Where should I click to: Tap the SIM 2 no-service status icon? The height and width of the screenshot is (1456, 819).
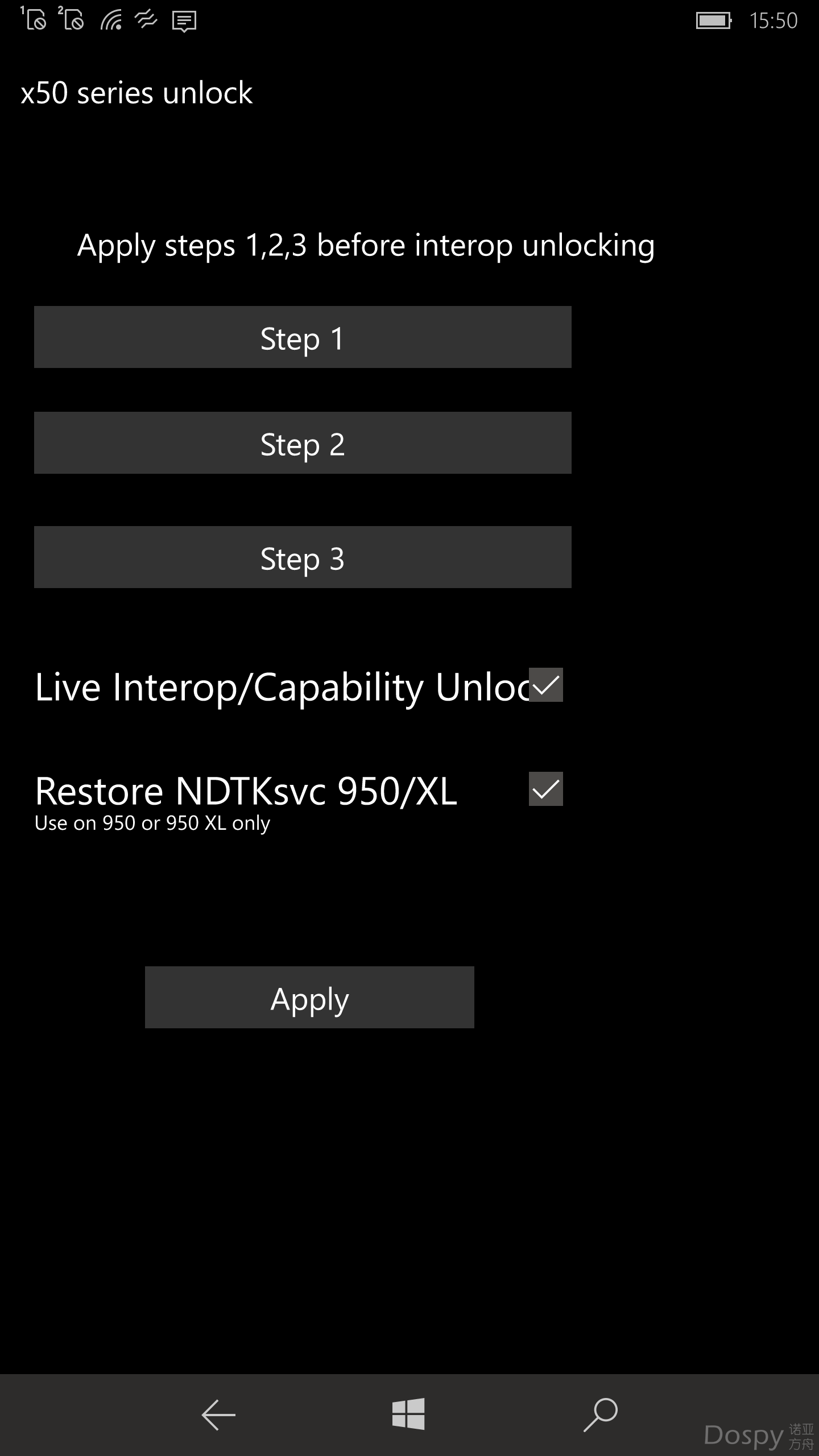(71, 18)
